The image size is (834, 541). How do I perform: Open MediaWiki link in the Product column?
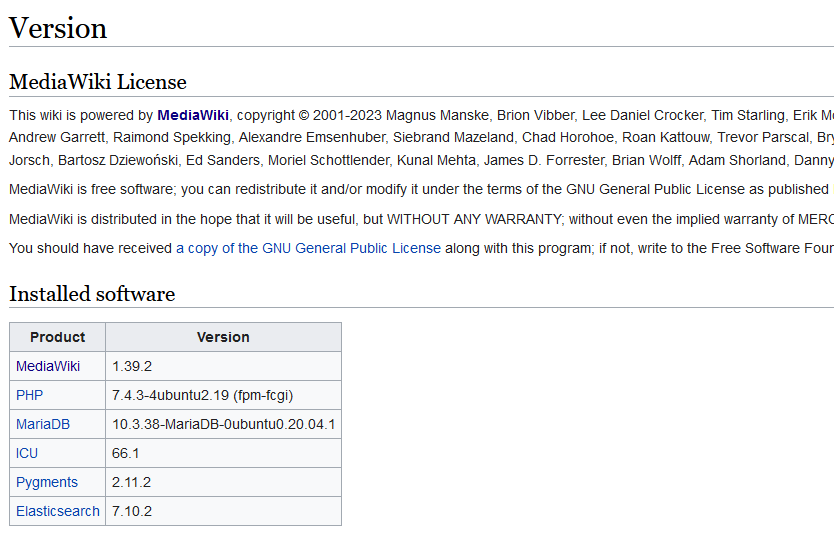pos(48,367)
